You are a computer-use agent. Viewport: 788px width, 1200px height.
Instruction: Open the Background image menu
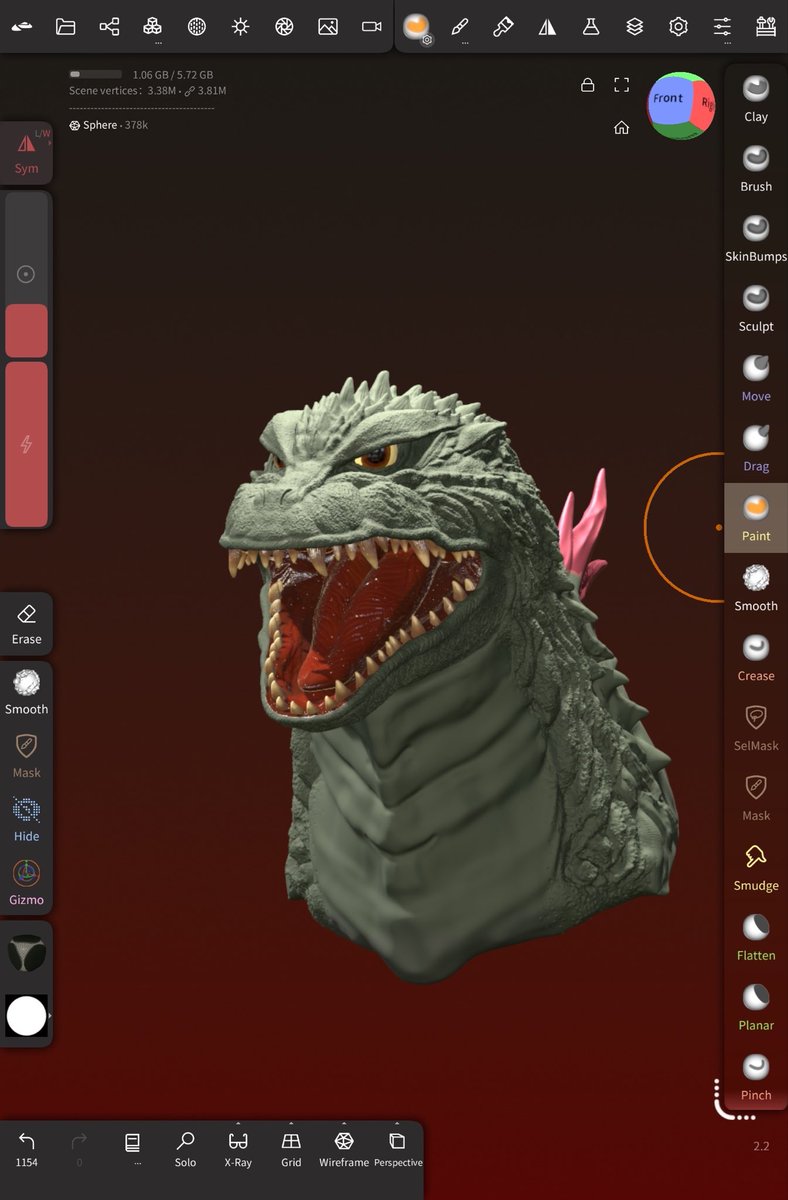click(328, 27)
